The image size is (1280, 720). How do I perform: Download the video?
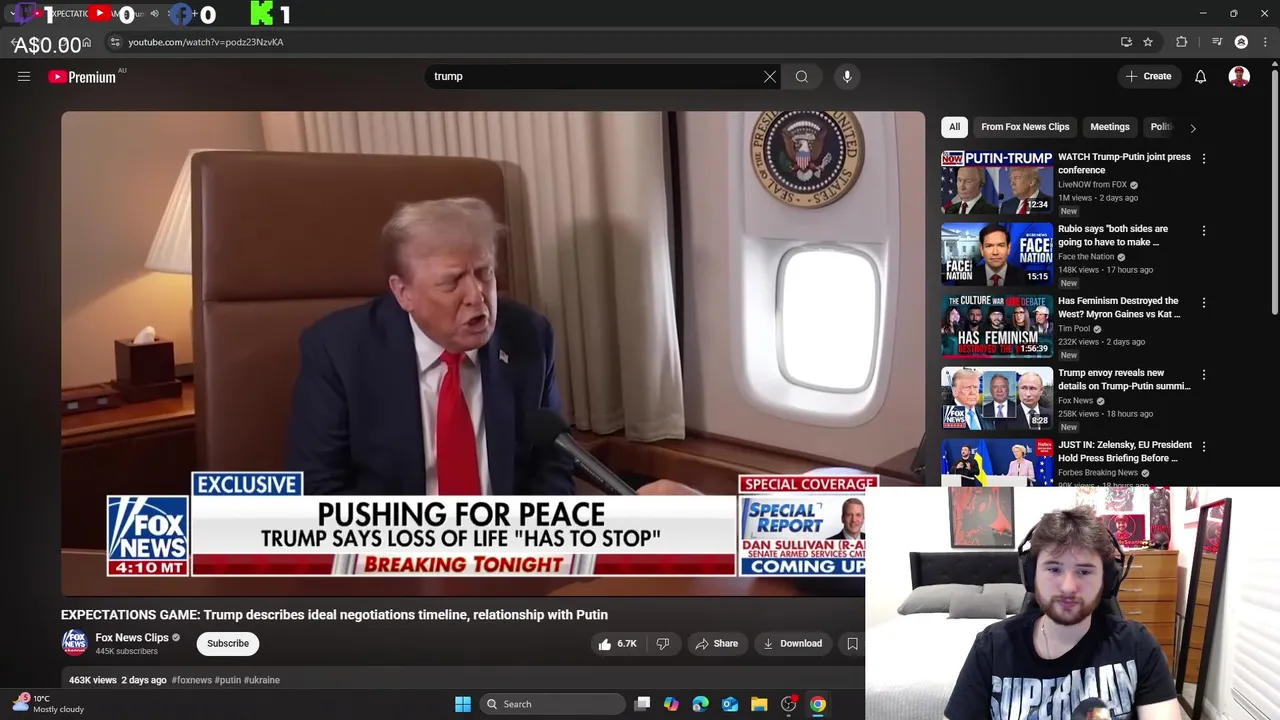793,643
